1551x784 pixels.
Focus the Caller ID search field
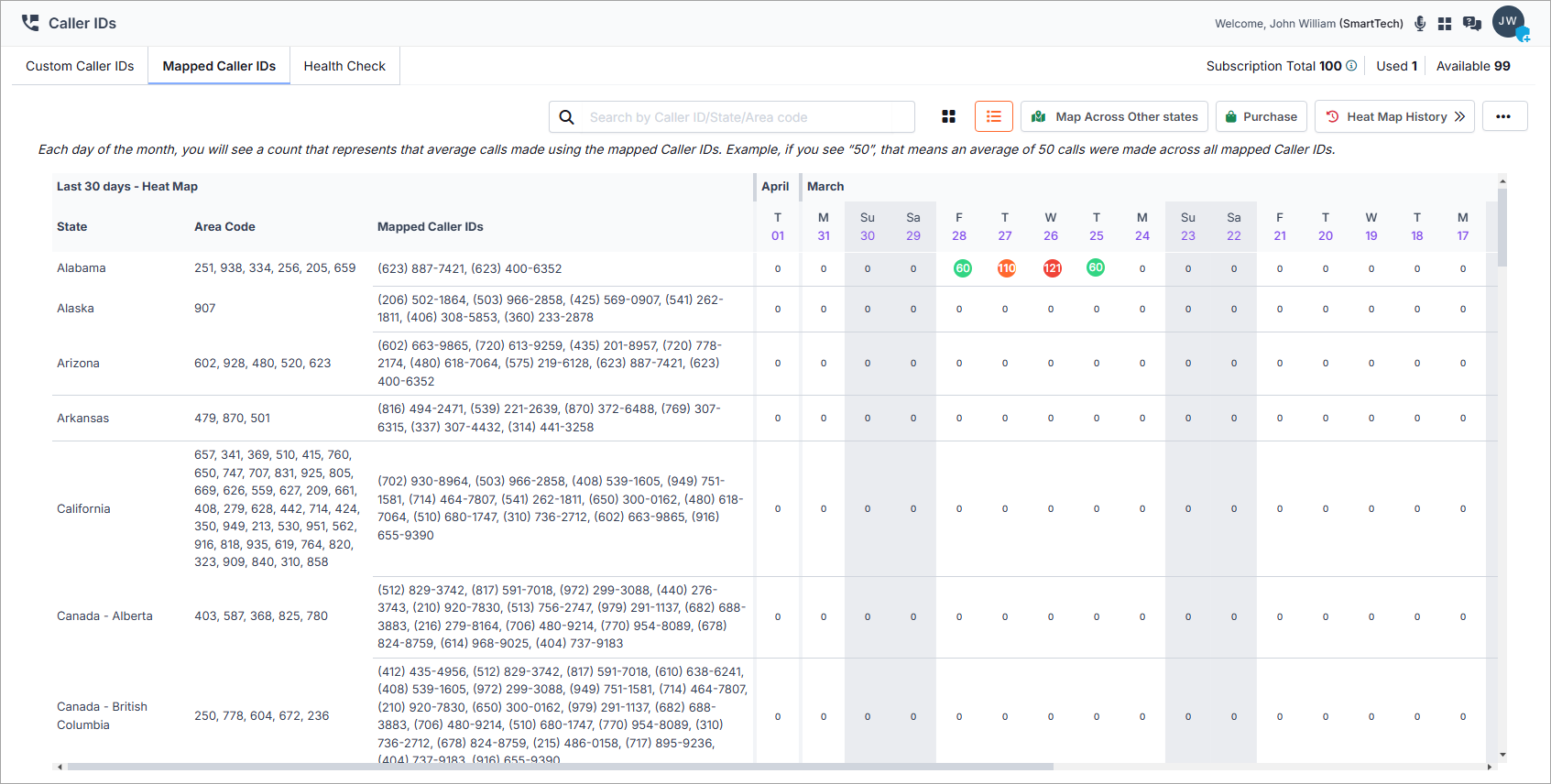click(731, 117)
